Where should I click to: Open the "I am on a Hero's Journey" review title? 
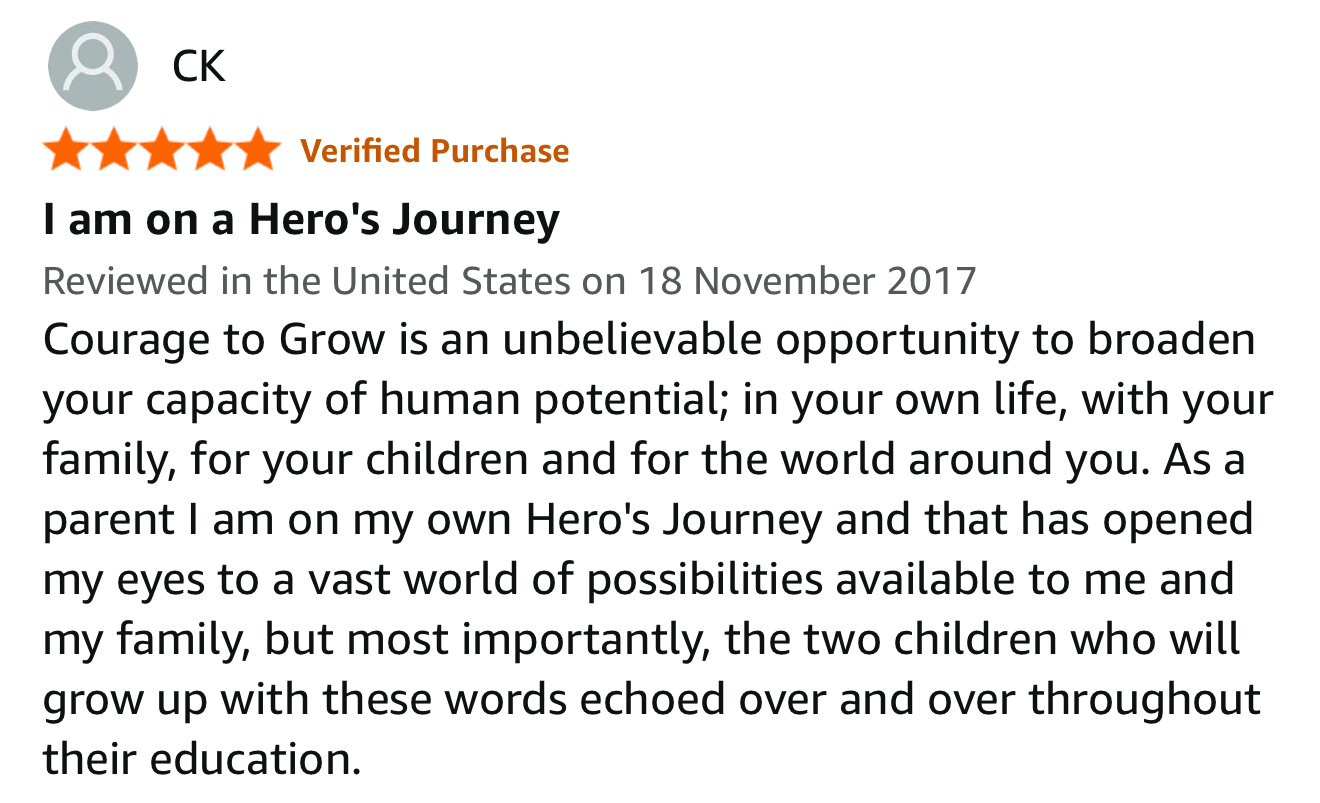click(301, 219)
